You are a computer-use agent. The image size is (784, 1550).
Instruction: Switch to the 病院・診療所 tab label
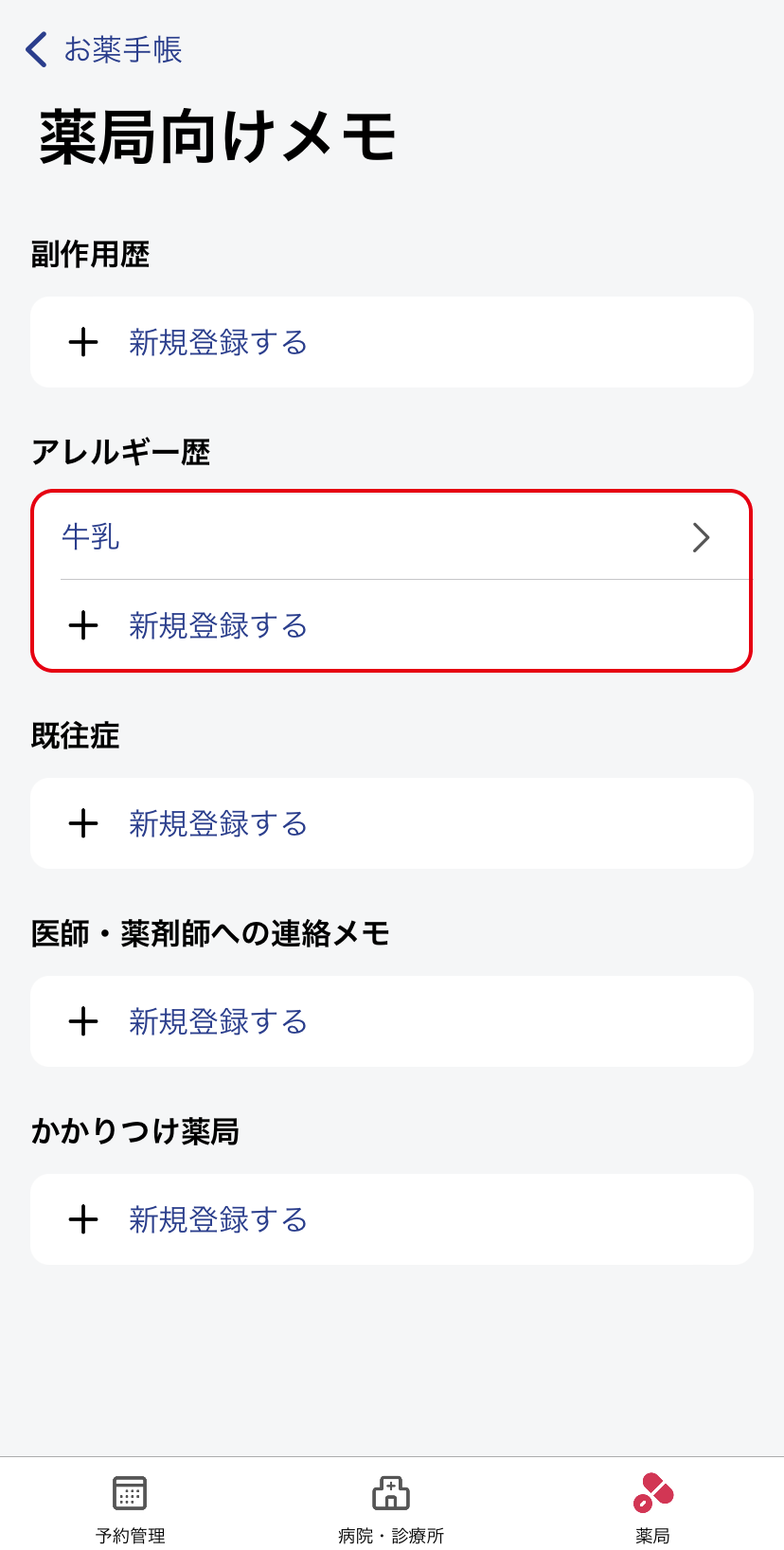point(391,1536)
